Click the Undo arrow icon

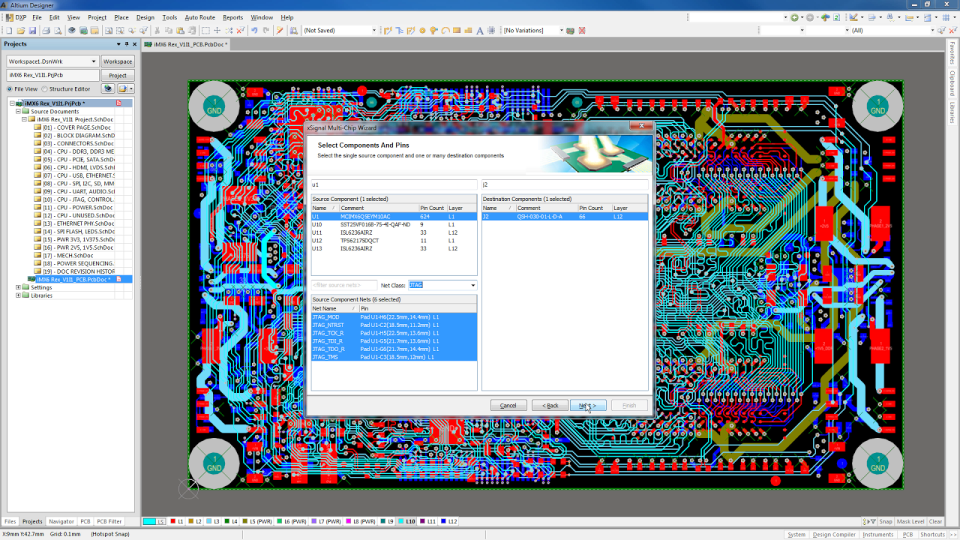click(x=254, y=30)
